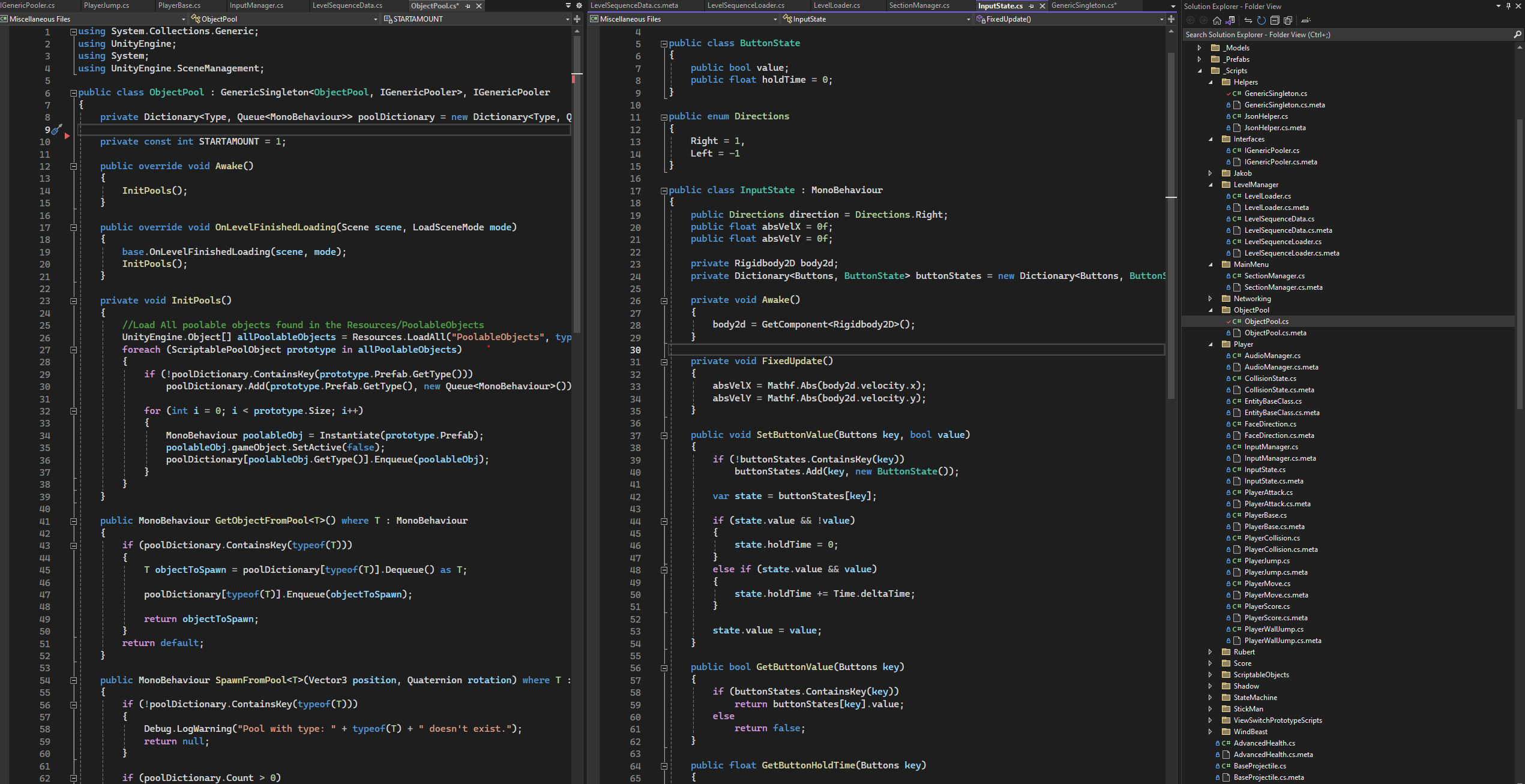Switch to the PlayerJump.cs tab
This screenshot has width=1525, height=784.
point(106,5)
